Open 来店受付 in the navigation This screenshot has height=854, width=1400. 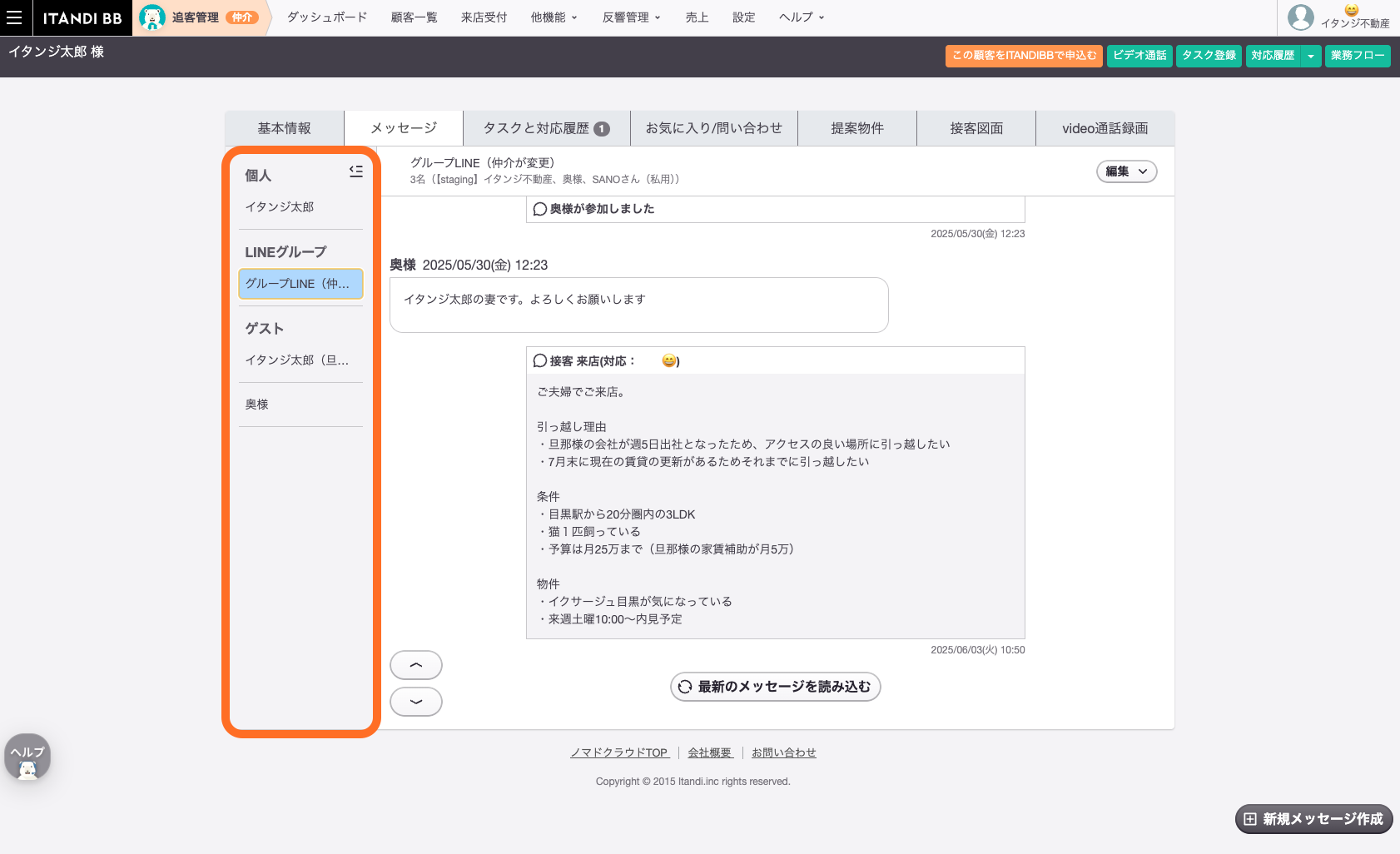(x=484, y=17)
